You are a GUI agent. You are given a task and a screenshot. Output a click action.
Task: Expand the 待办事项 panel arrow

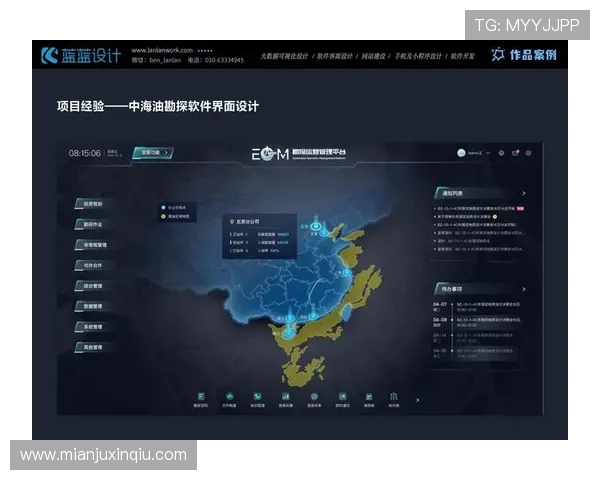pos(523,287)
